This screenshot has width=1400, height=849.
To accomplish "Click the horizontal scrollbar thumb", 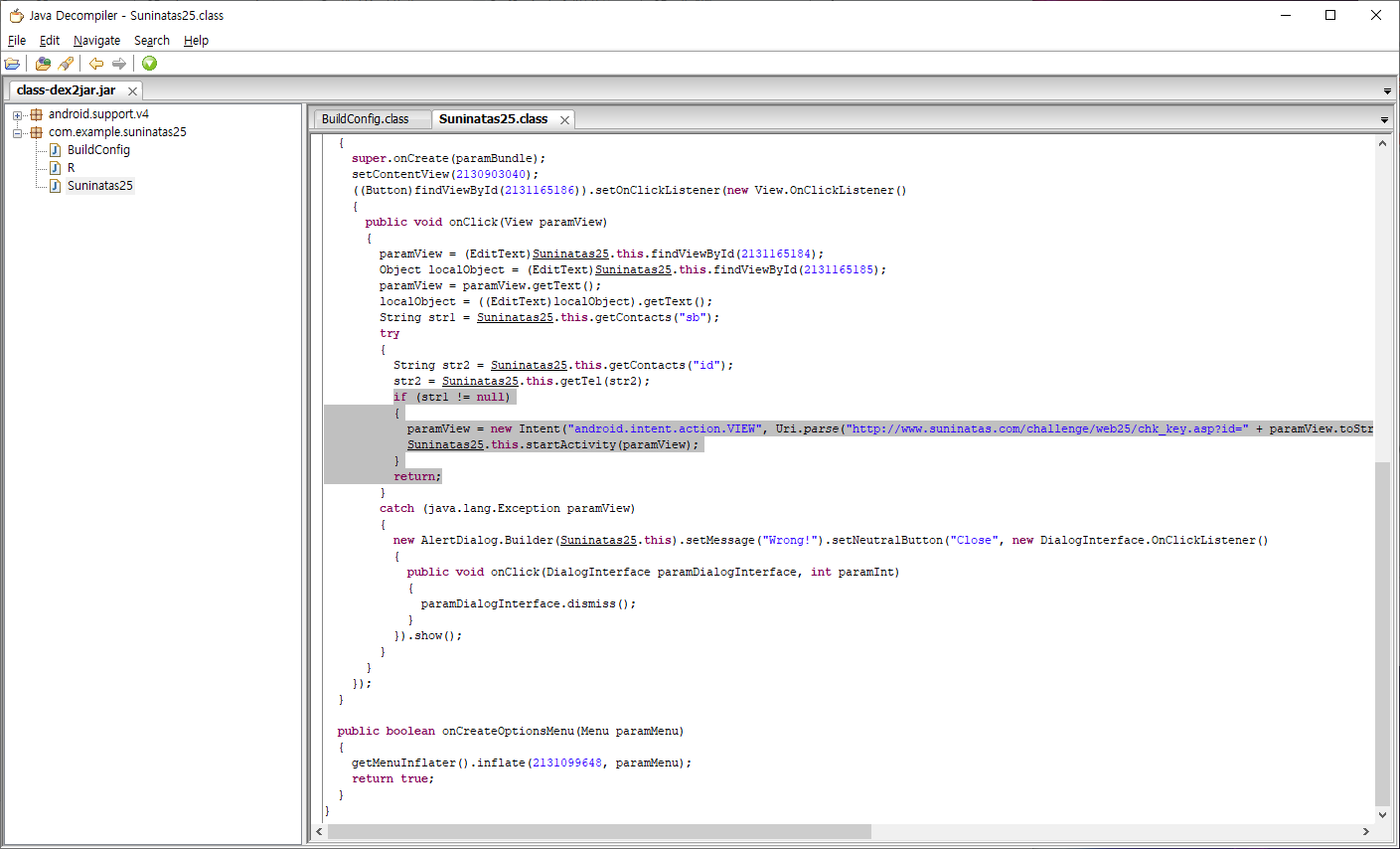I will pos(599,831).
